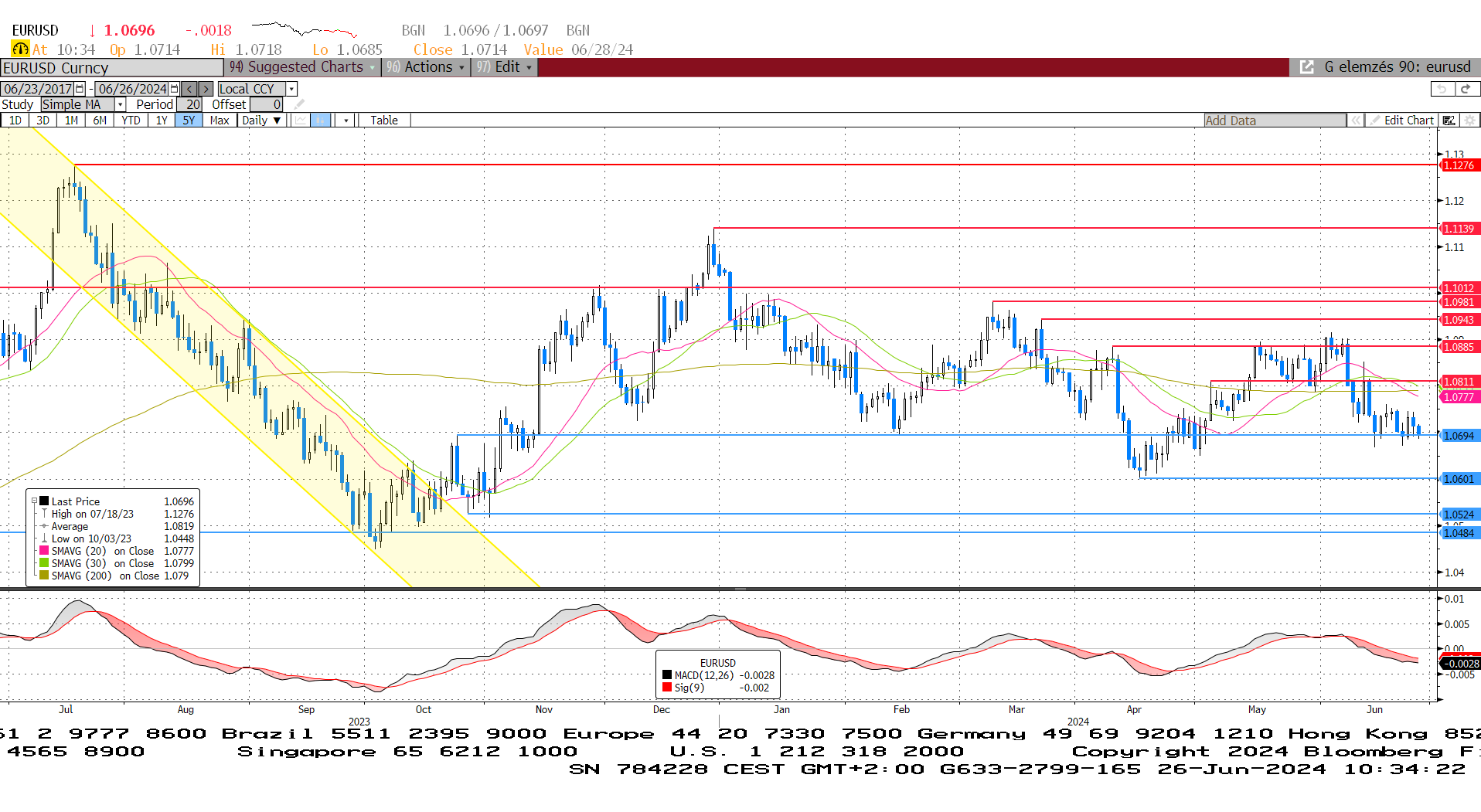
Task: Select the YTD time range
Action: click(x=131, y=121)
